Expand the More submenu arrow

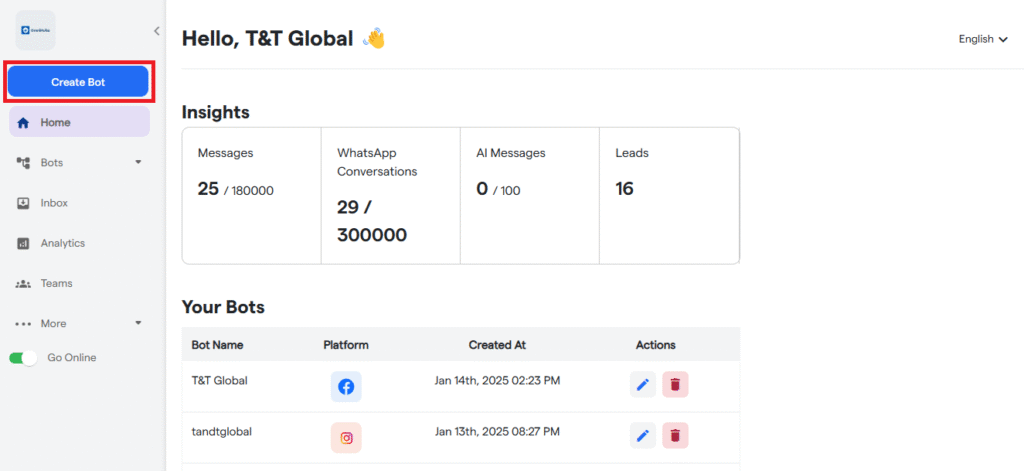(138, 323)
